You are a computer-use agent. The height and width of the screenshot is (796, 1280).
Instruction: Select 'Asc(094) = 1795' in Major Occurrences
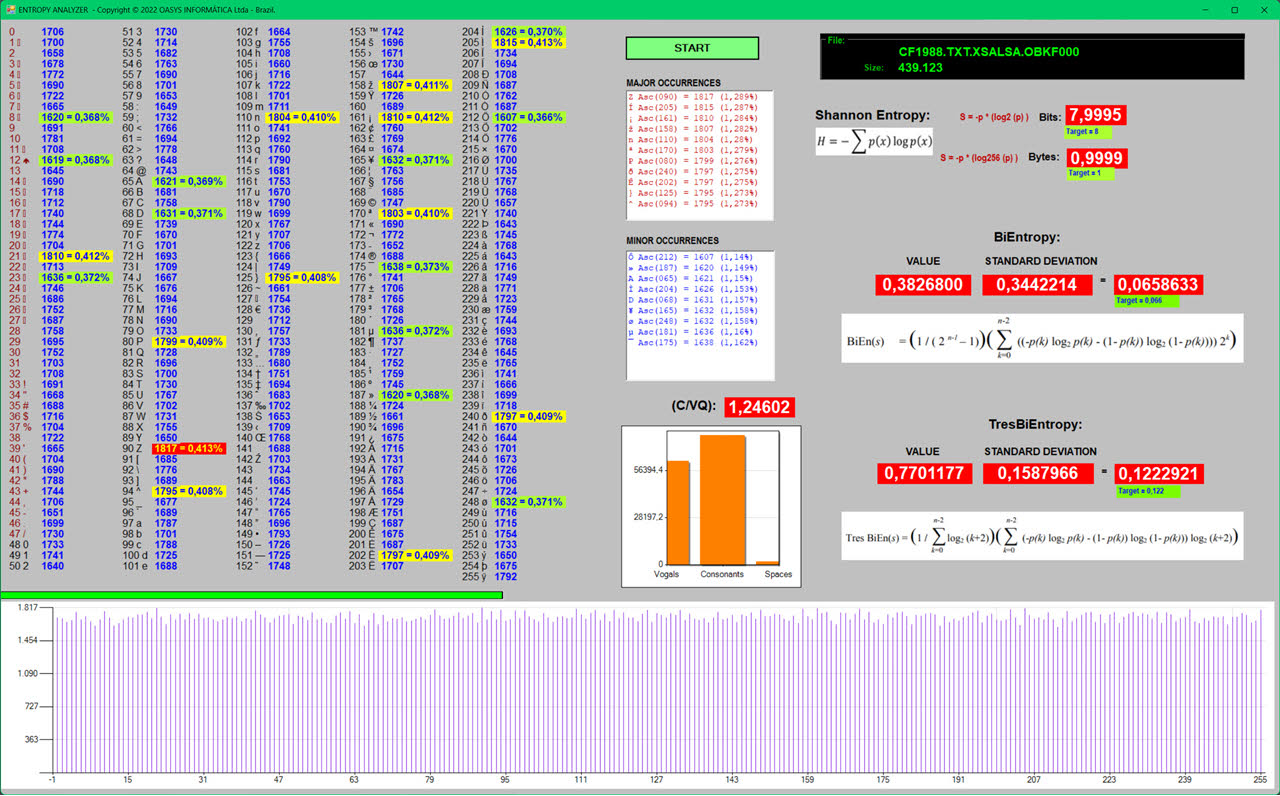(690, 204)
